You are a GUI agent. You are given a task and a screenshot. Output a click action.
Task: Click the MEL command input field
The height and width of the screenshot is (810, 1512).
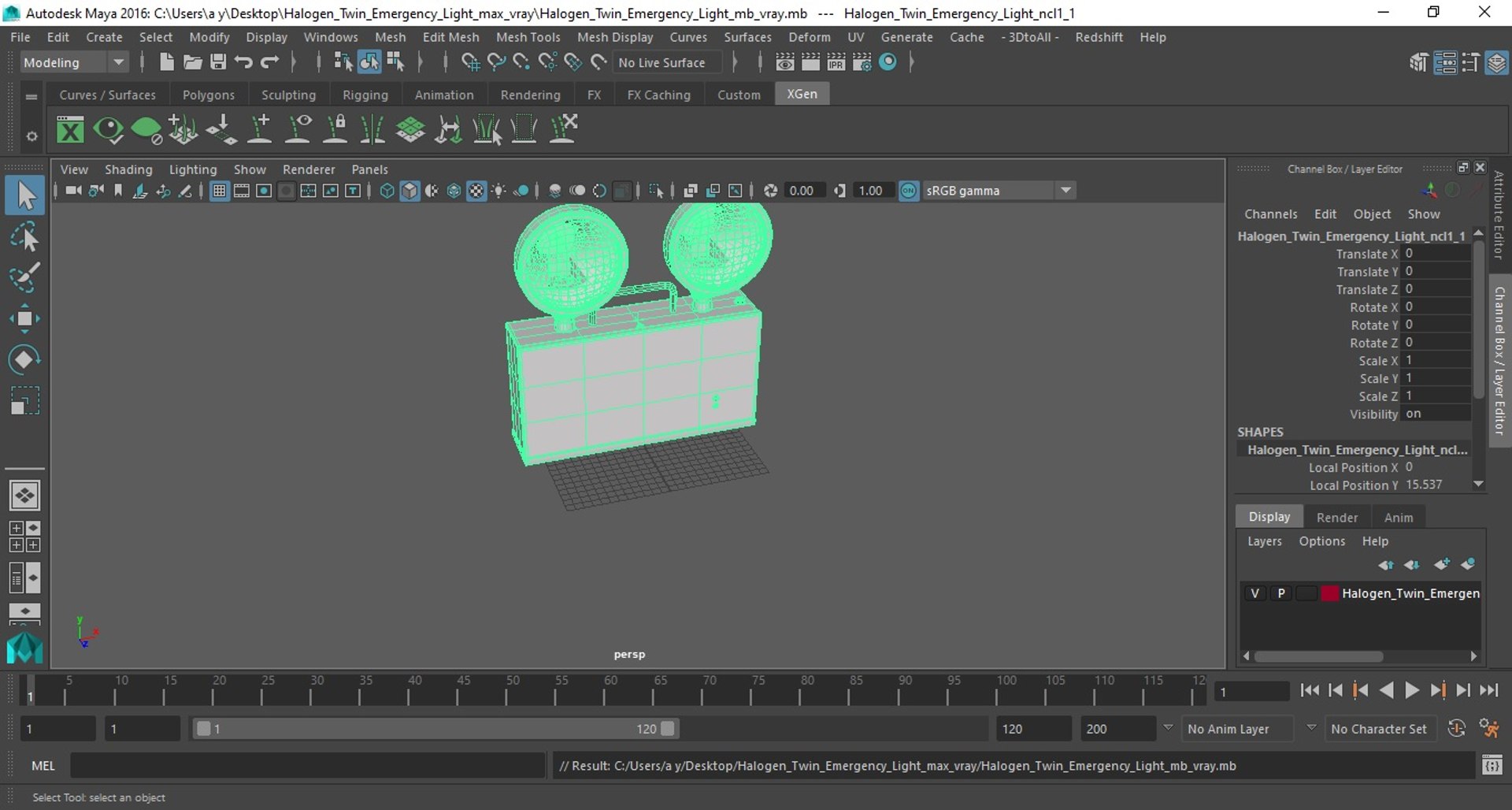[x=307, y=766]
